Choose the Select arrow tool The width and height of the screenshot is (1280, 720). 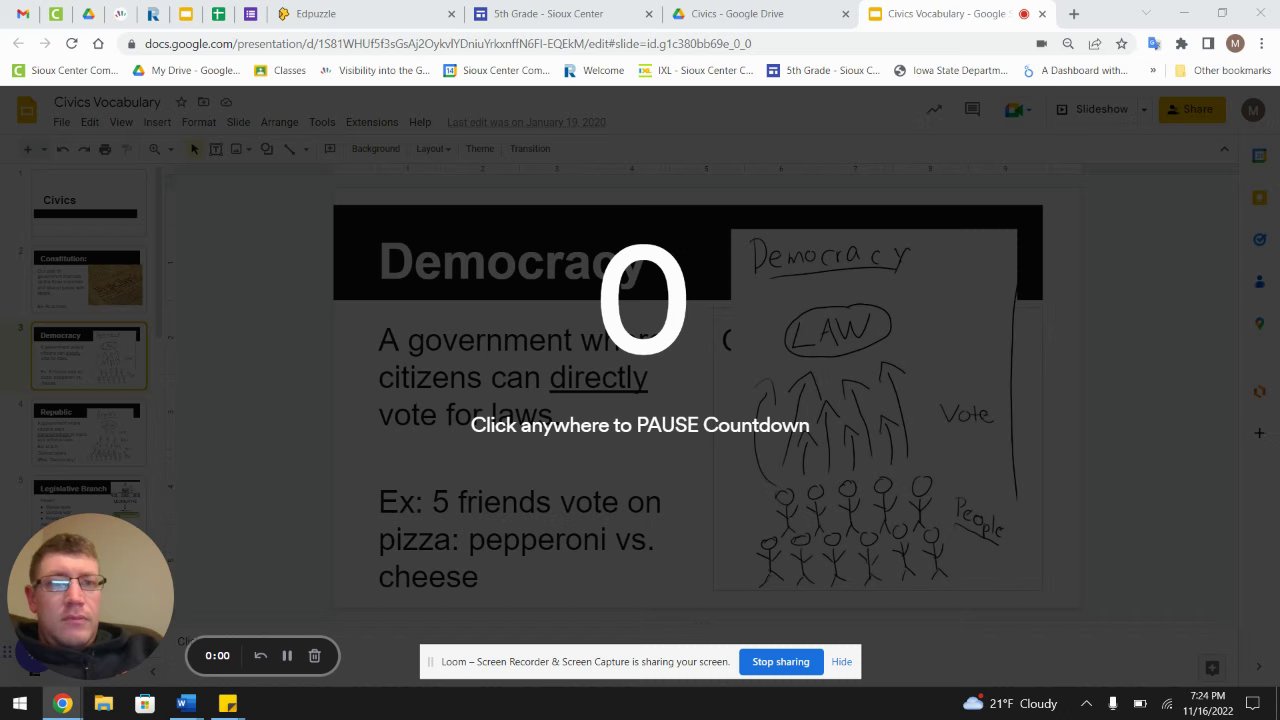(x=195, y=149)
